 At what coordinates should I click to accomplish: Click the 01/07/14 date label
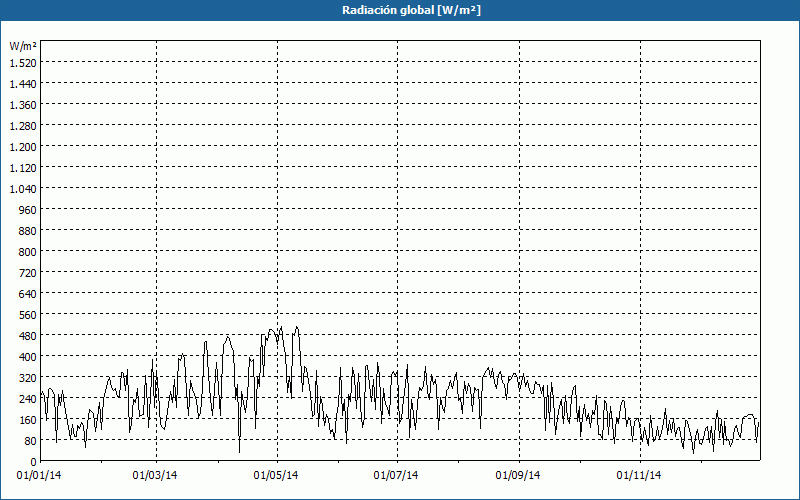point(396,476)
